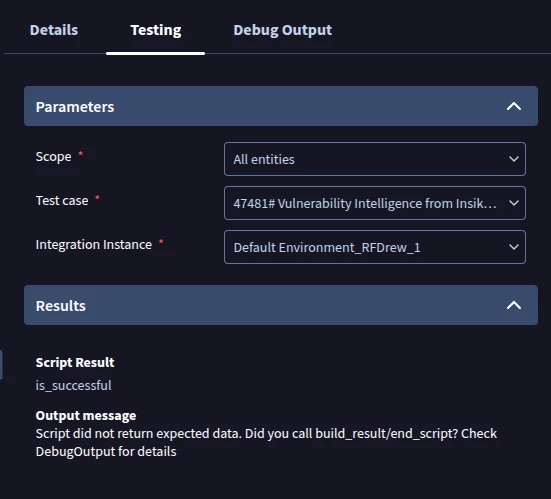This screenshot has height=499, width=551.
Task: Click the Scope field label
Action: [x=53, y=157]
